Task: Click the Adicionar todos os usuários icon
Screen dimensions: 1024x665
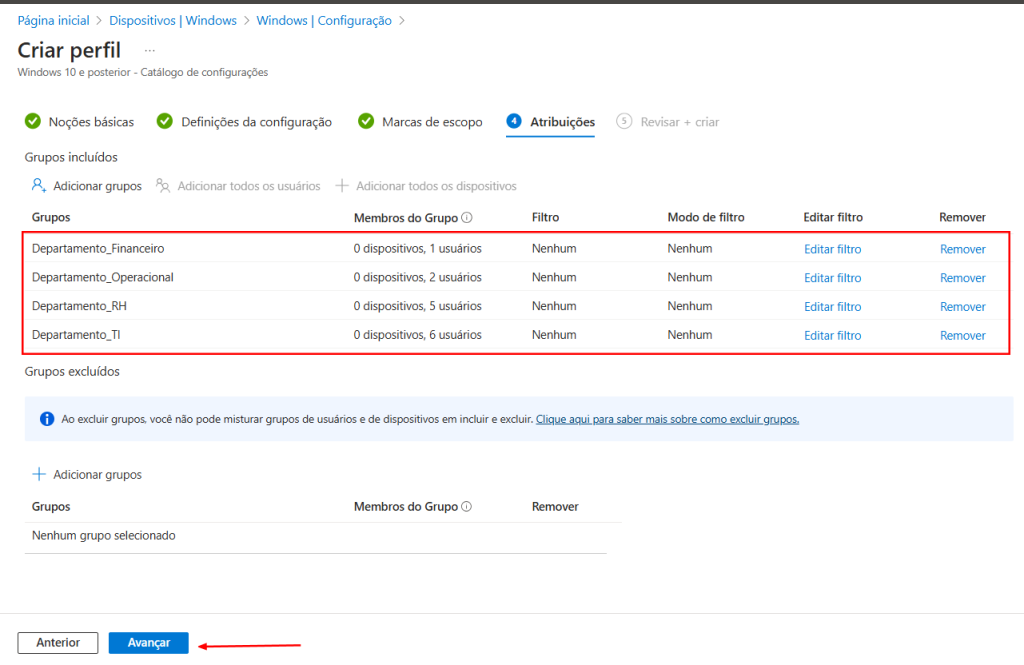Action: click(x=162, y=185)
